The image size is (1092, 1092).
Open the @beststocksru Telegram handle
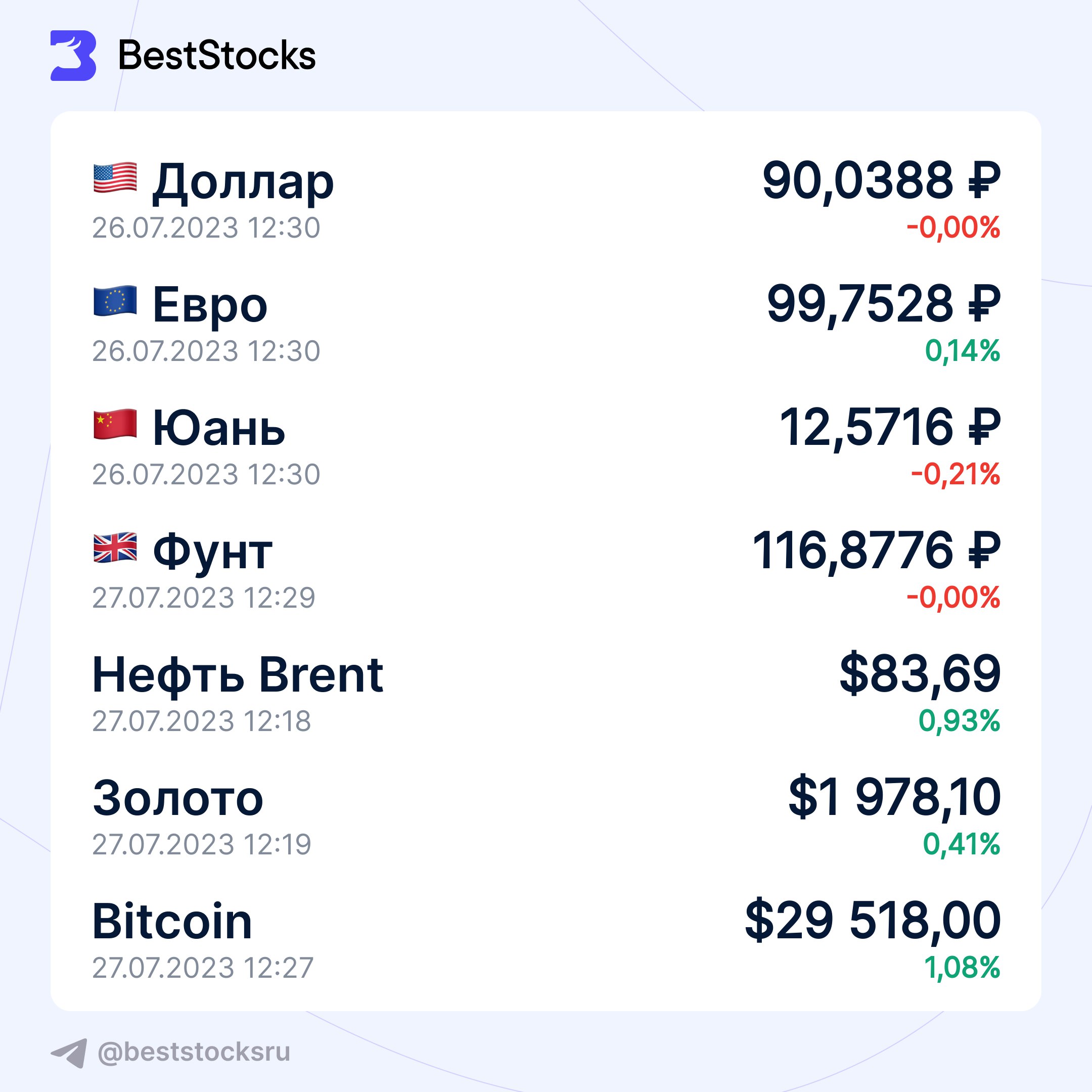coord(194,1052)
